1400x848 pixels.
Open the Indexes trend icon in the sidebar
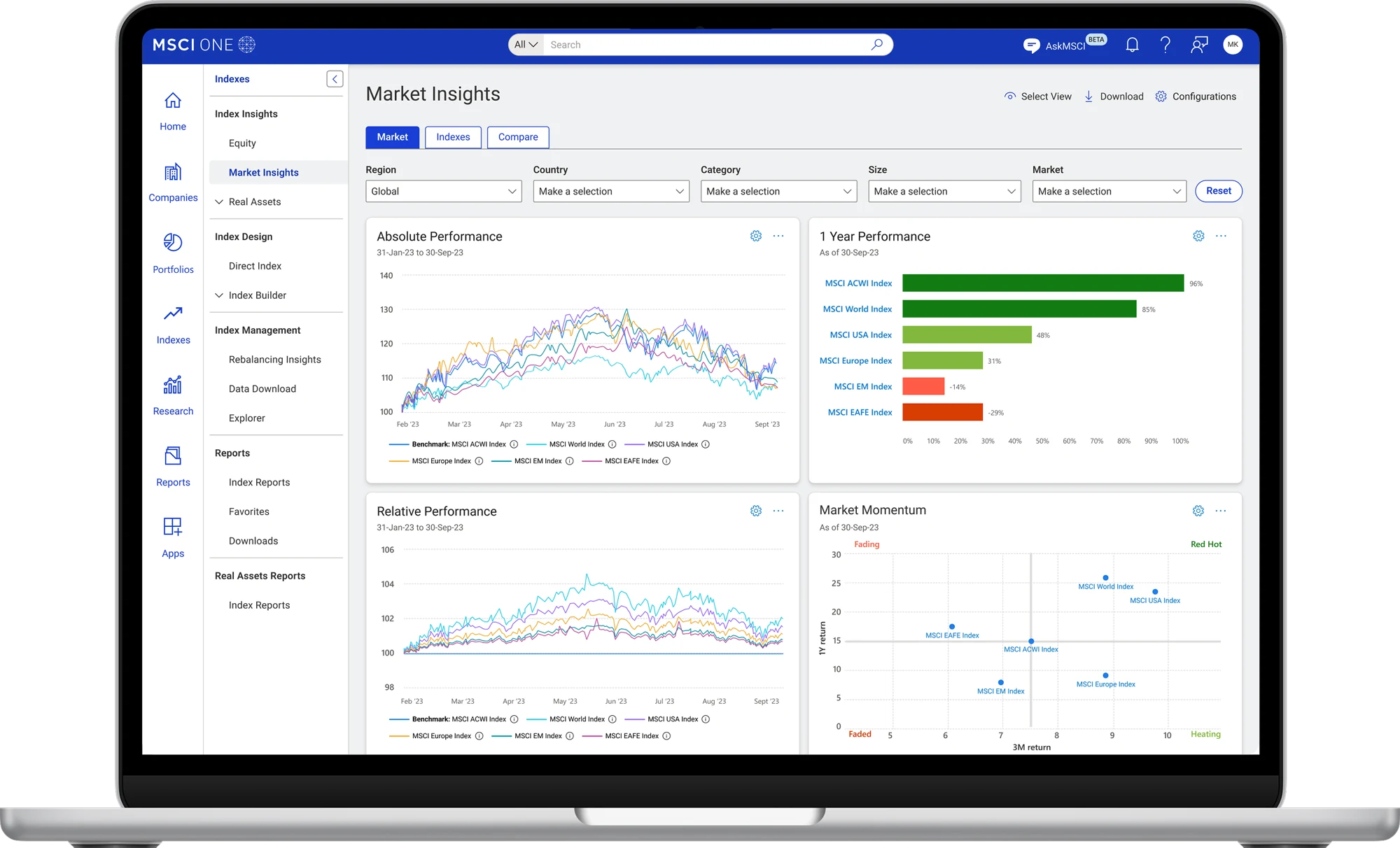click(173, 325)
